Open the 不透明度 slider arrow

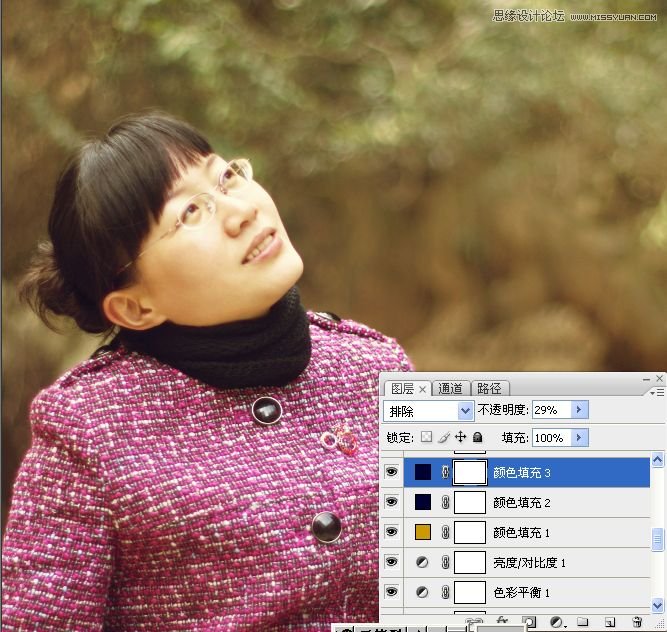pos(579,410)
